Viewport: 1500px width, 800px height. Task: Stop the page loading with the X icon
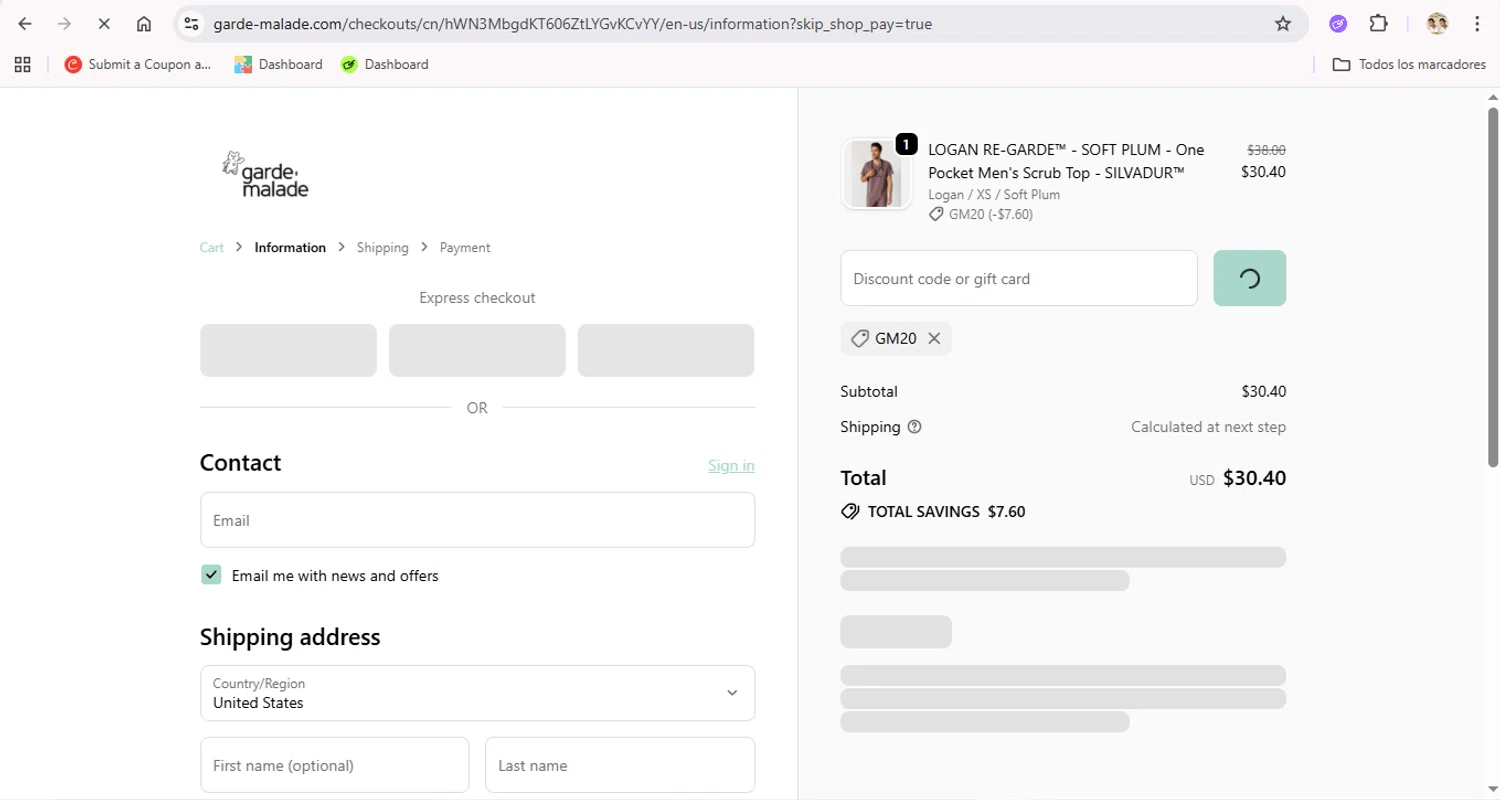(104, 24)
